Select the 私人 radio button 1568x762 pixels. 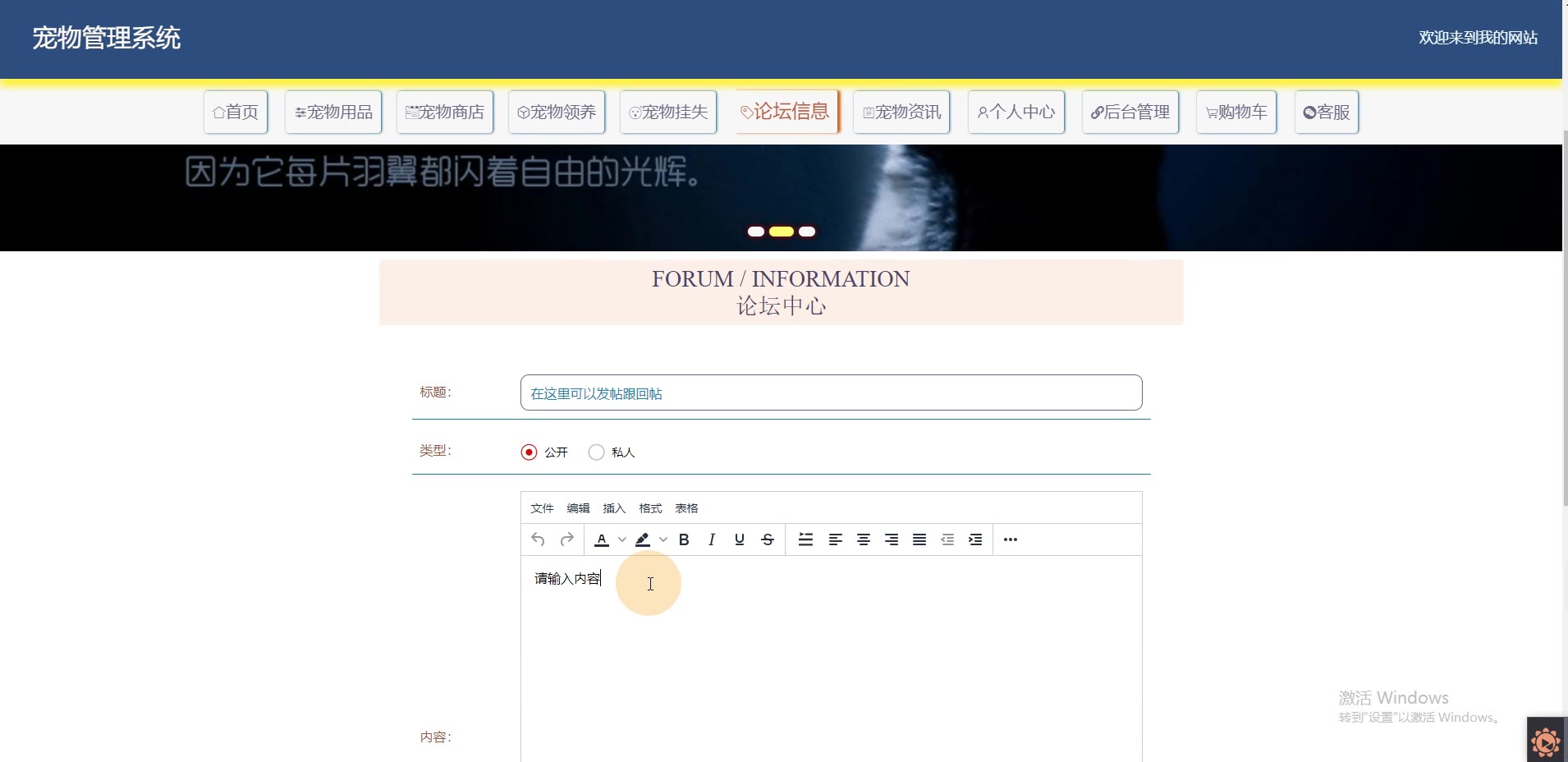[597, 452]
